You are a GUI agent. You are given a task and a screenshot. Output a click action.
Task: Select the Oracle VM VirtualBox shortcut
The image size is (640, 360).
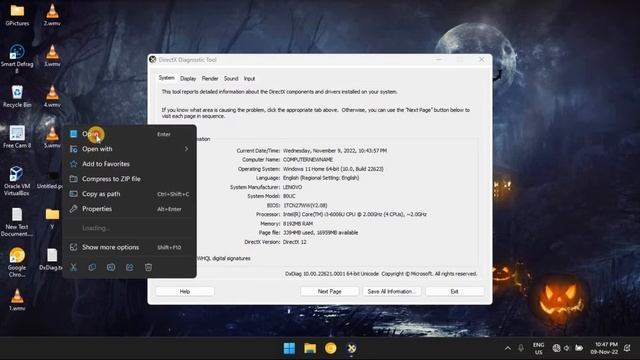pyautogui.click(x=17, y=181)
